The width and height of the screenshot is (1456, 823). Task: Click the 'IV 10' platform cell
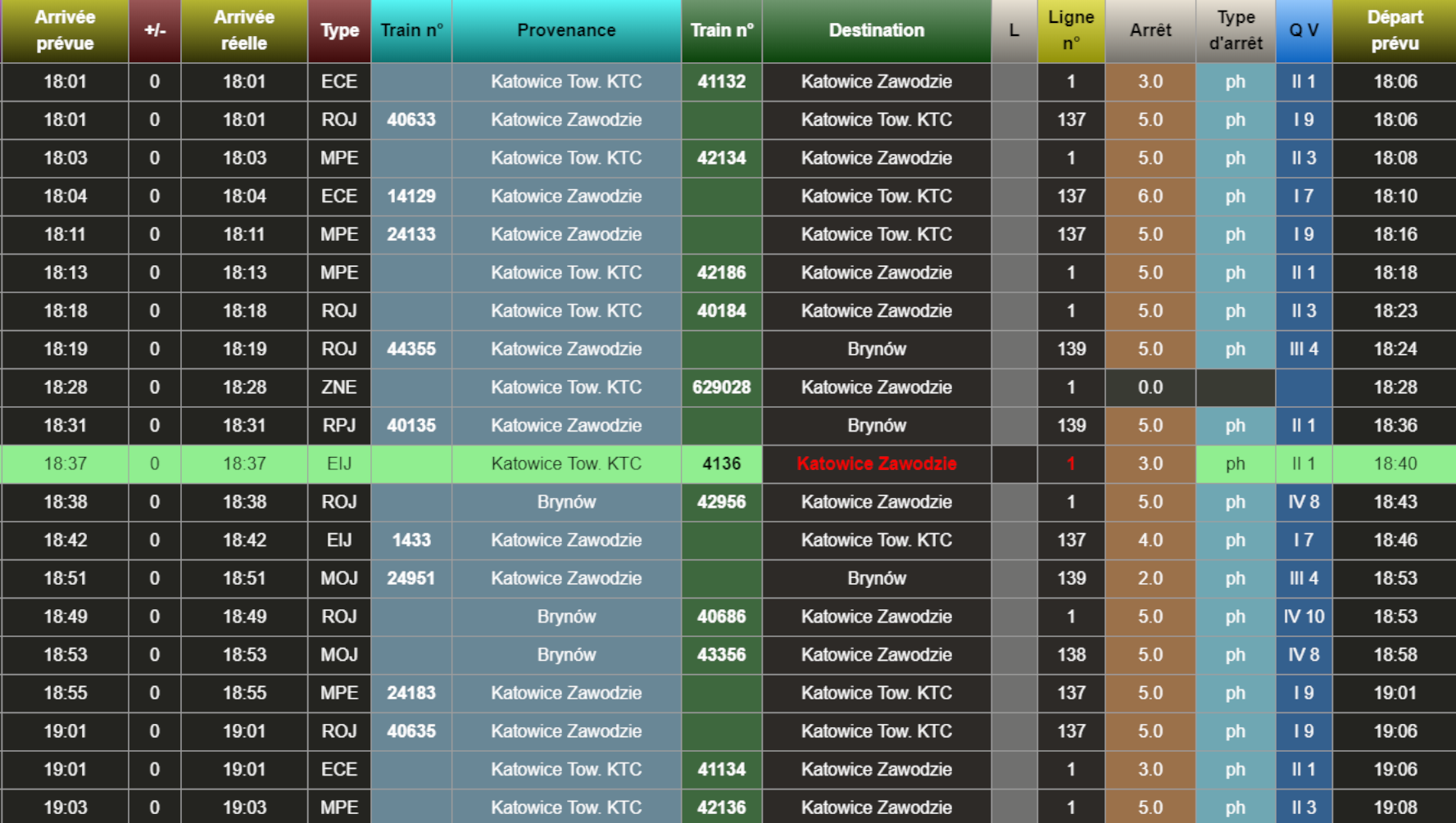(x=1304, y=617)
